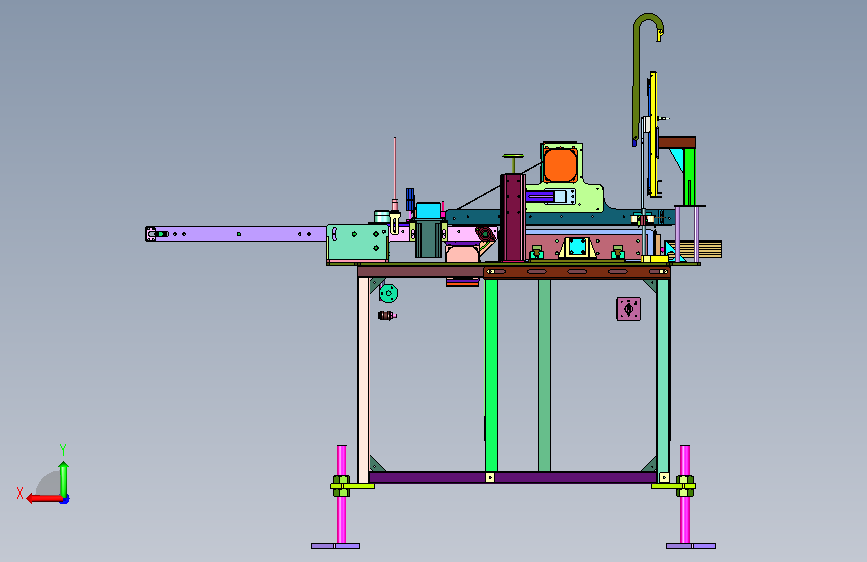
Task: Select the purple bottom crossbar of the frame
Action: coord(513,477)
